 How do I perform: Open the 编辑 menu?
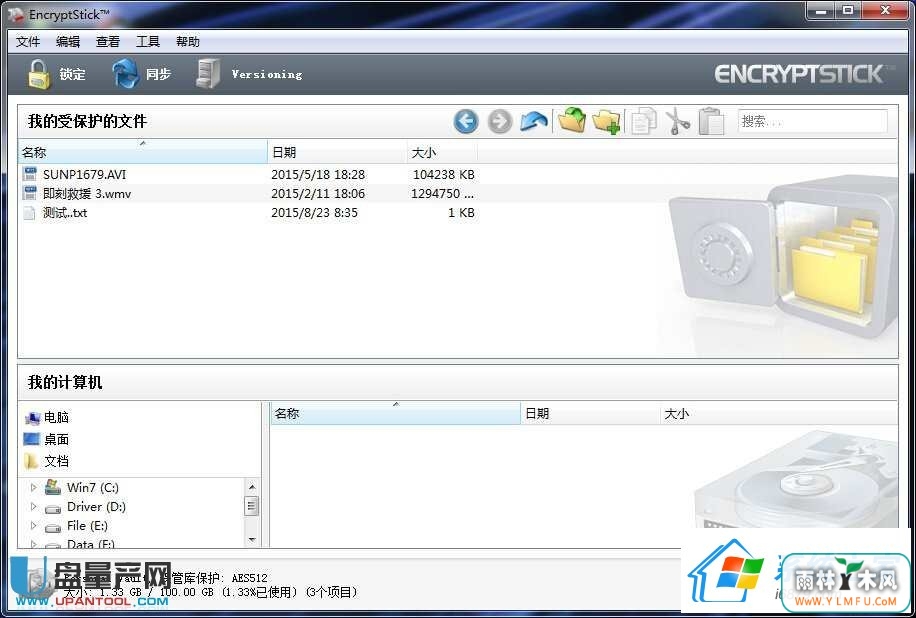[x=68, y=41]
